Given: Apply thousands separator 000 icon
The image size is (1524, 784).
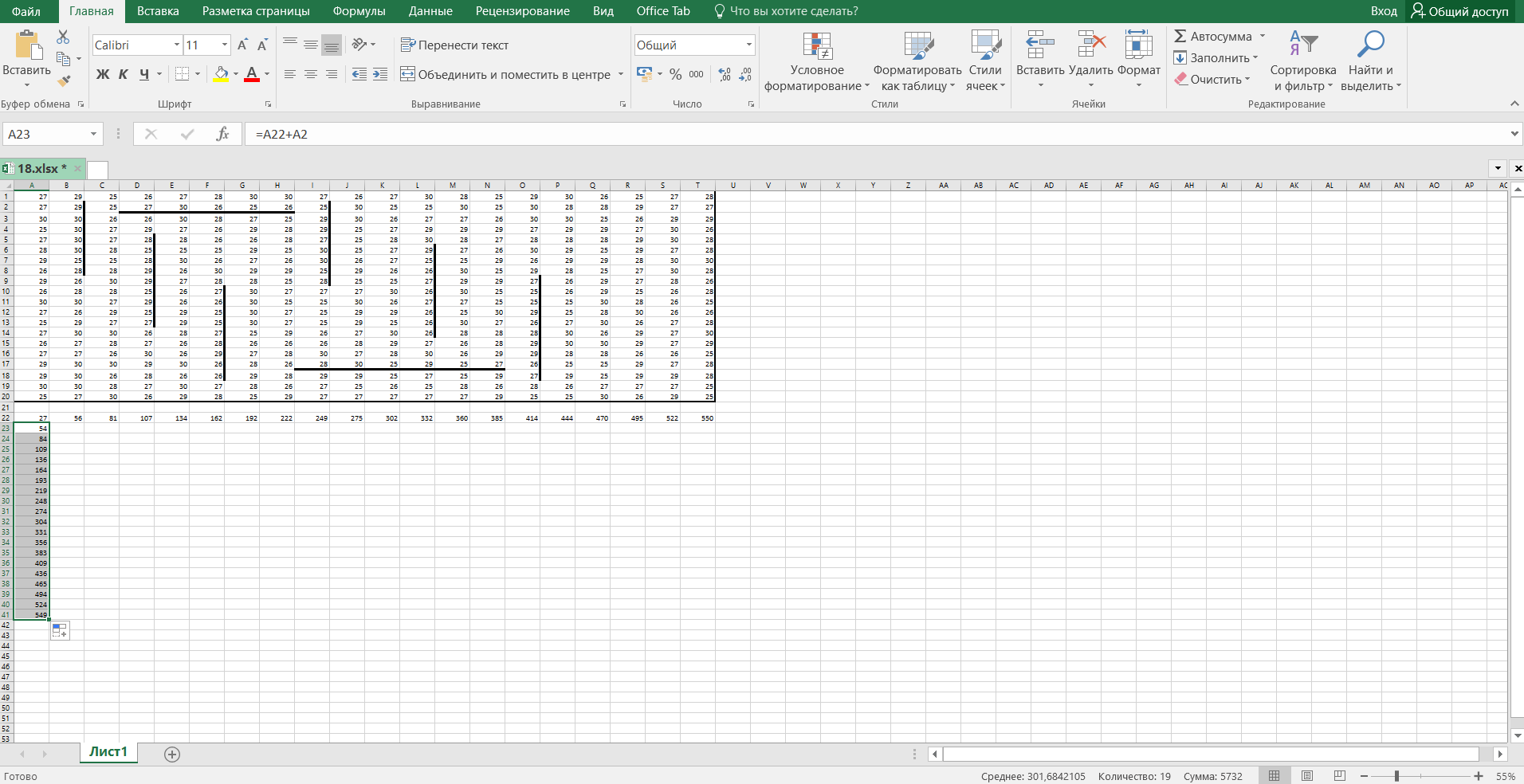Looking at the screenshot, I should pyautogui.click(x=697, y=74).
